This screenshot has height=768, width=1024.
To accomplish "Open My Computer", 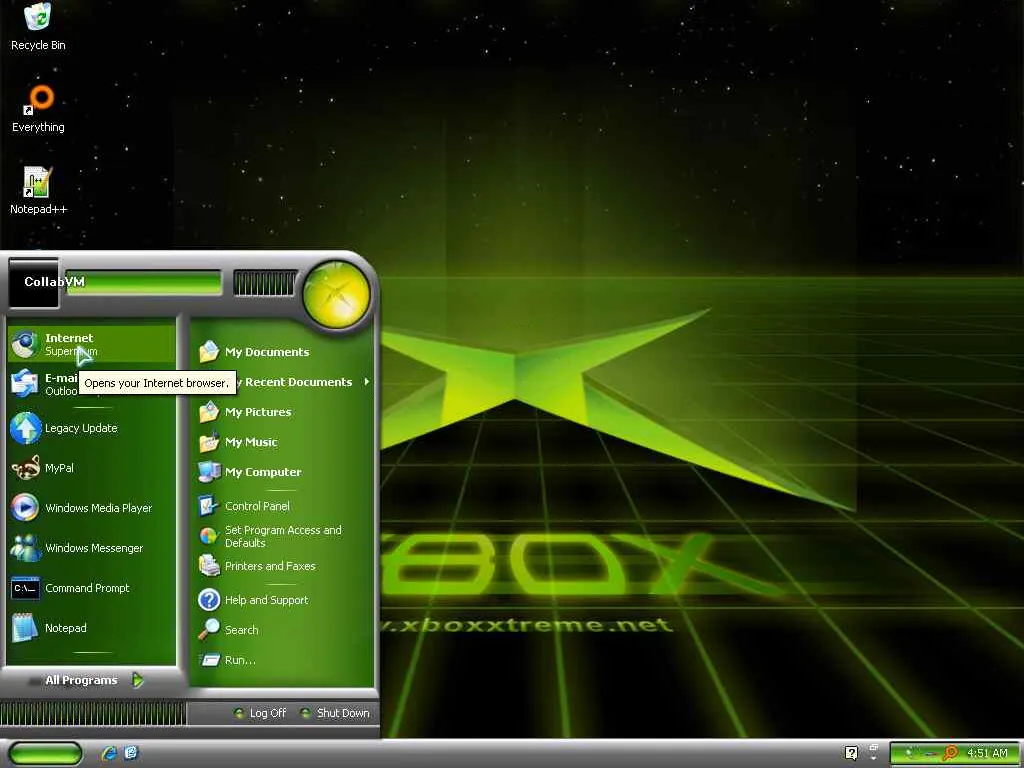I will pos(282,472).
